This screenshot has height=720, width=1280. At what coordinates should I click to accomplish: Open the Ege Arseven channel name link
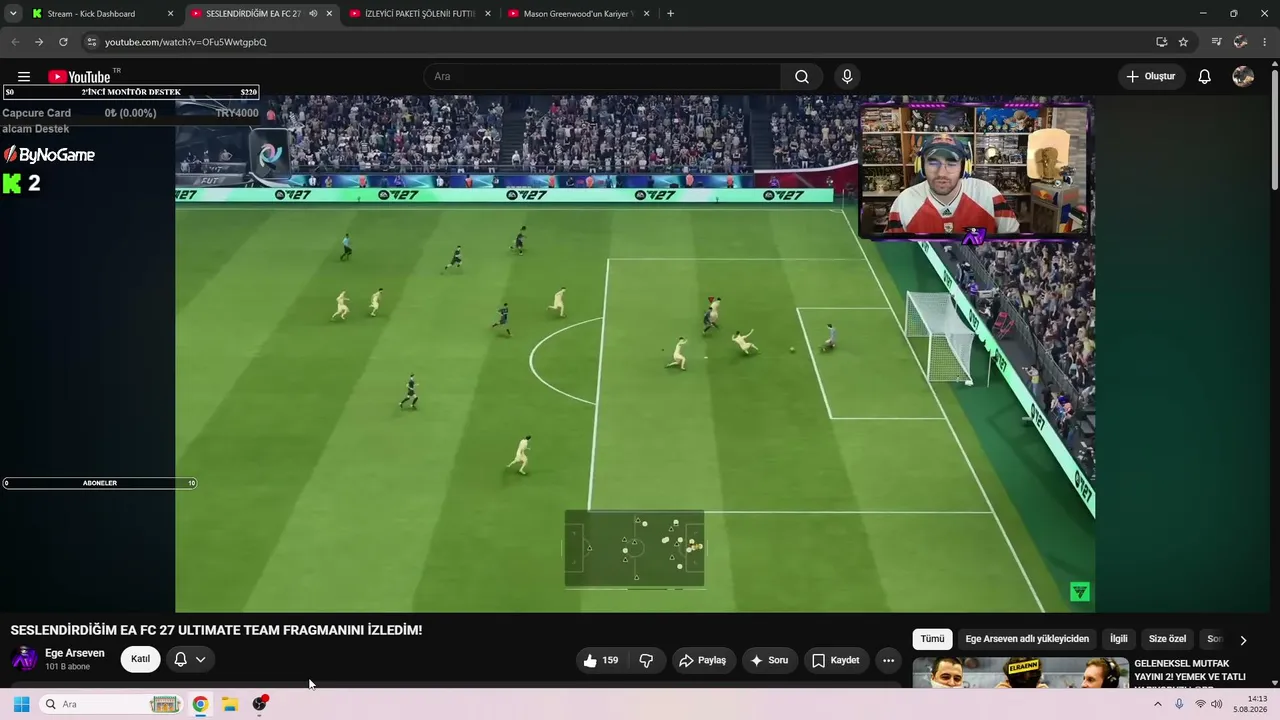click(75, 653)
